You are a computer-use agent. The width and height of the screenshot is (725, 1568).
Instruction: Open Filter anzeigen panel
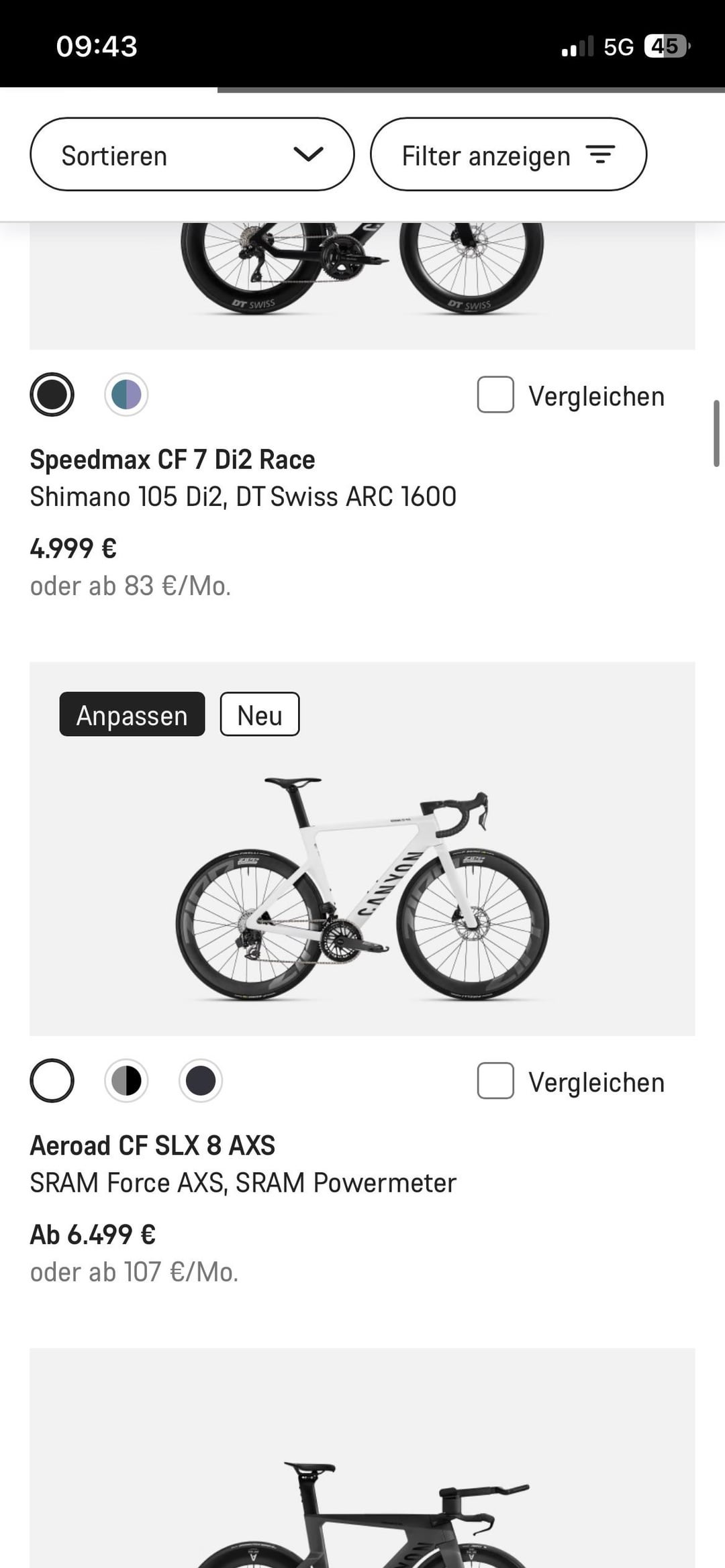[507, 155]
